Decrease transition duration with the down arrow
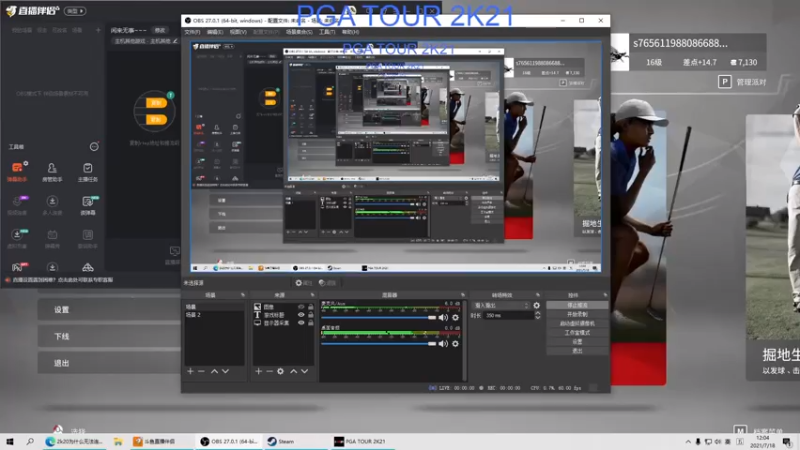 tap(537, 318)
